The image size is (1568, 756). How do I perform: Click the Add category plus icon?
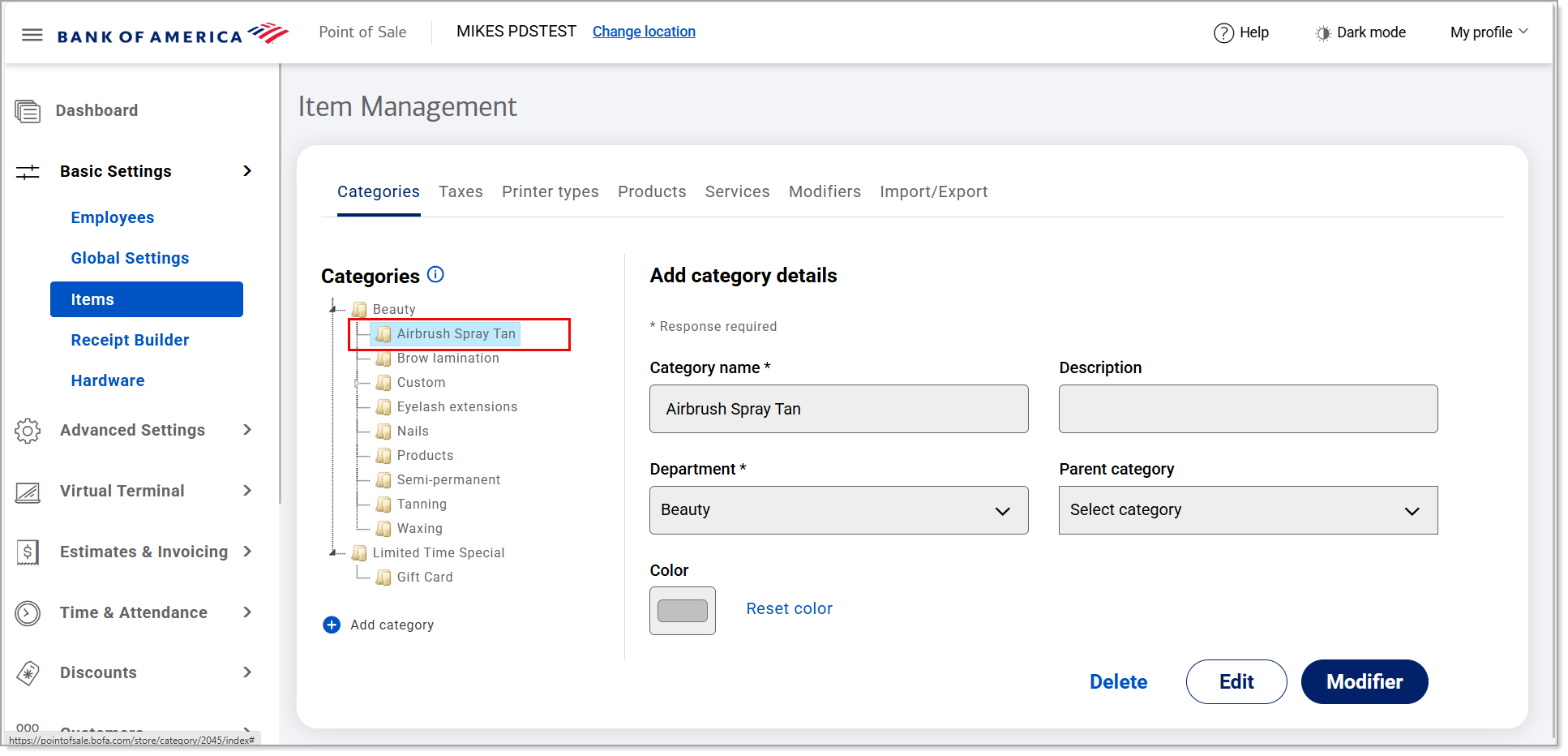tap(332, 625)
